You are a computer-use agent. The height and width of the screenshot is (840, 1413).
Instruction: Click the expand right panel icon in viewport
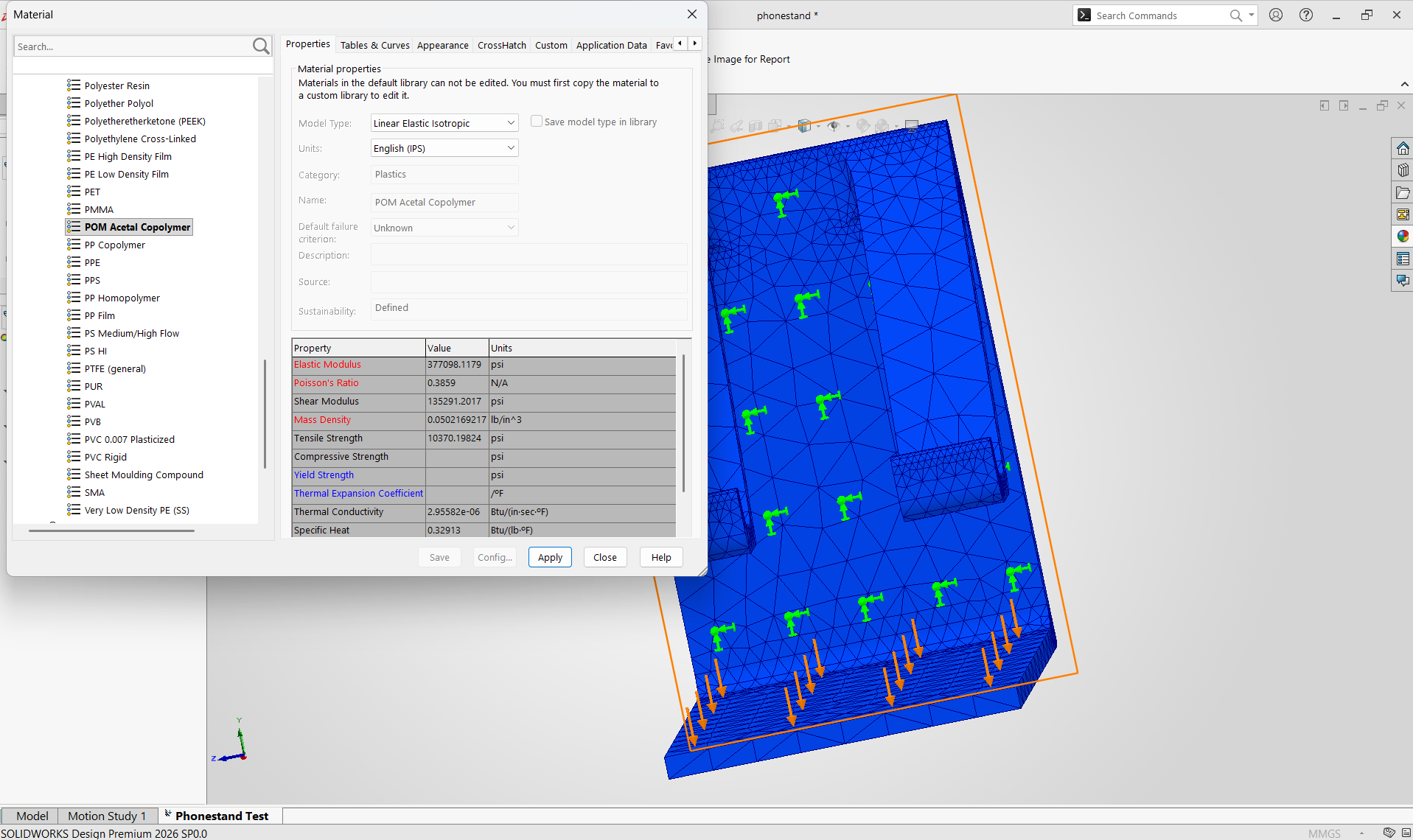coord(1344,105)
